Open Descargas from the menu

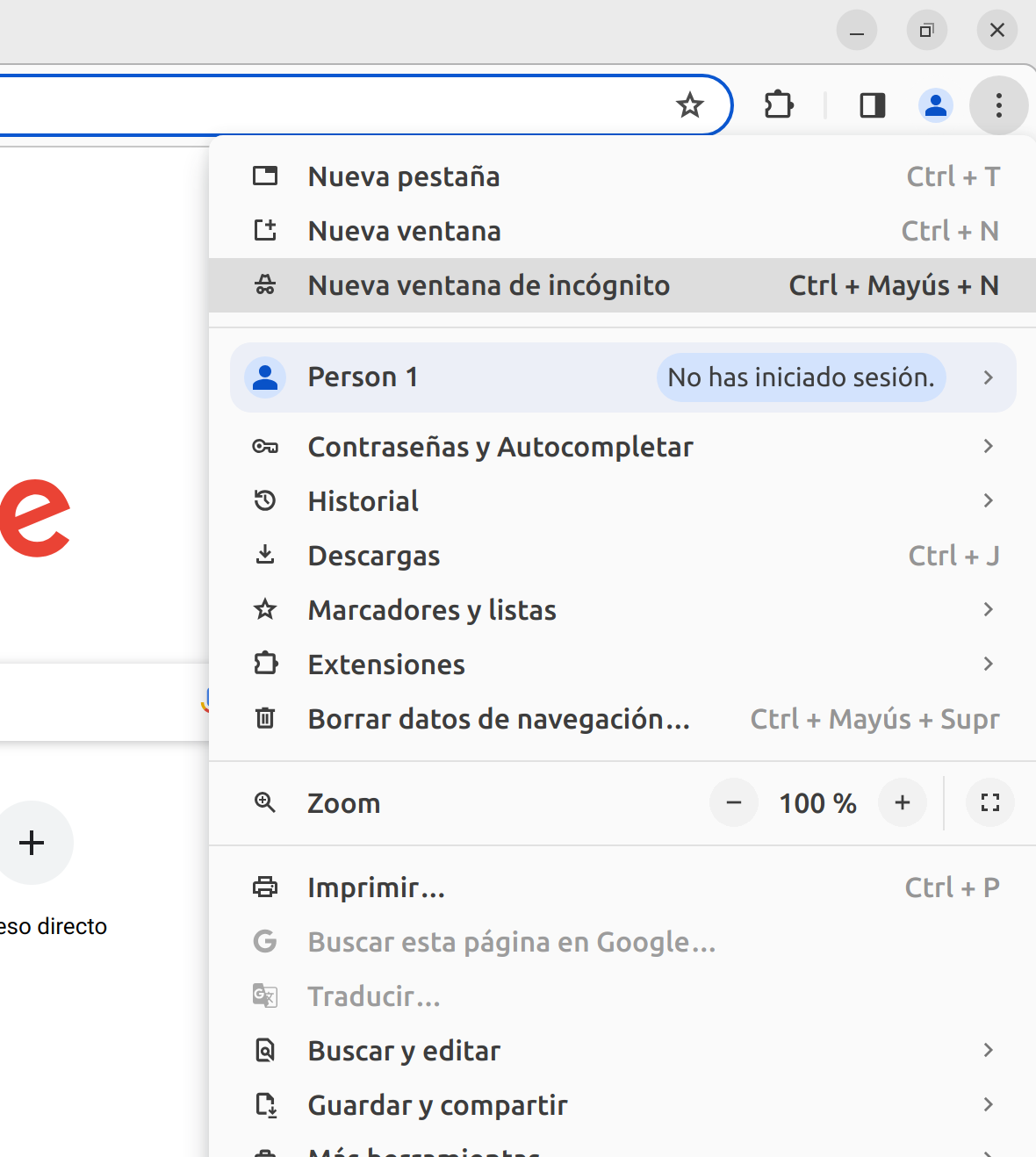(374, 556)
